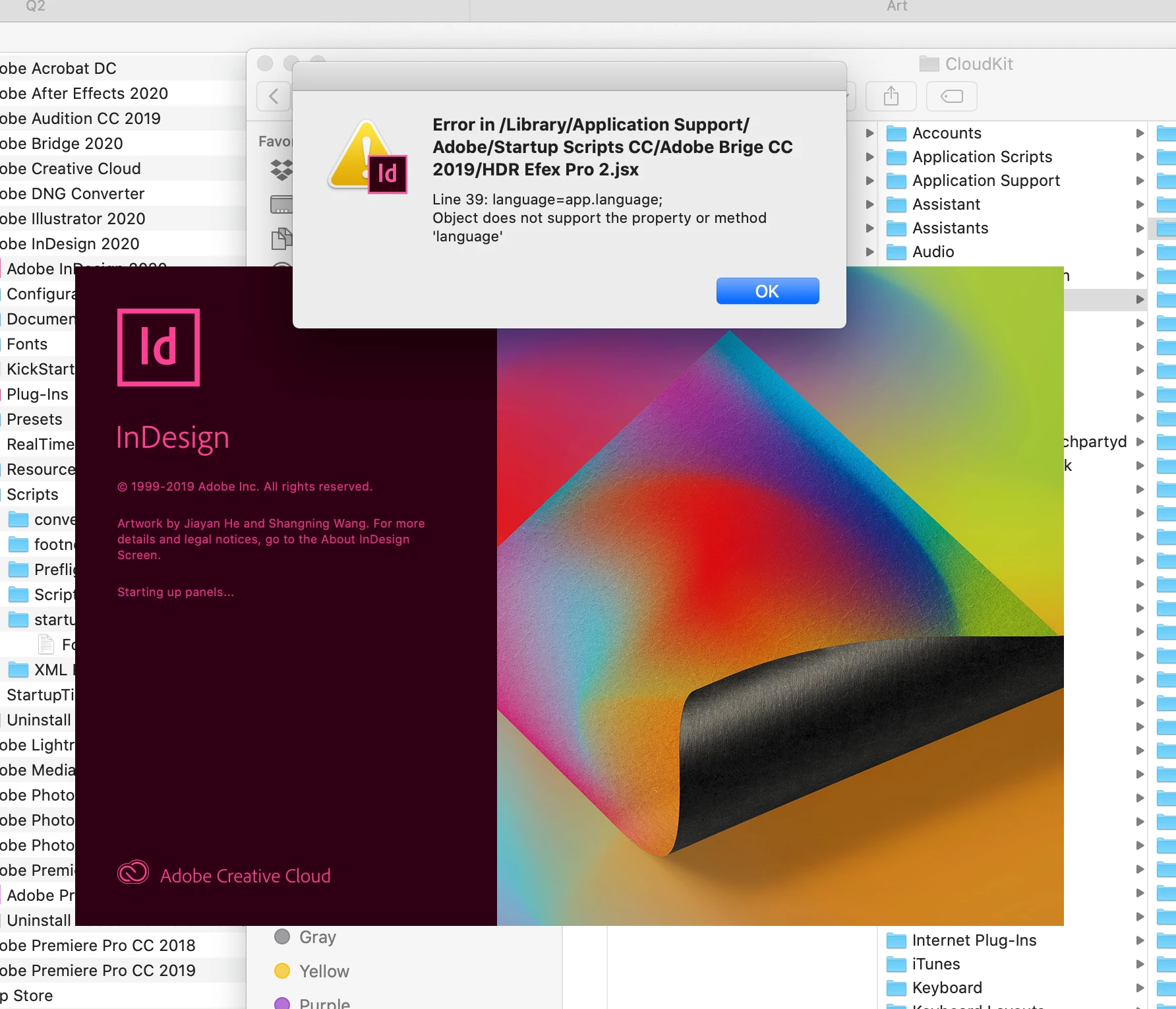1176x1009 pixels.
Task: Select the Scripts row in list
Action: (38, 495)
